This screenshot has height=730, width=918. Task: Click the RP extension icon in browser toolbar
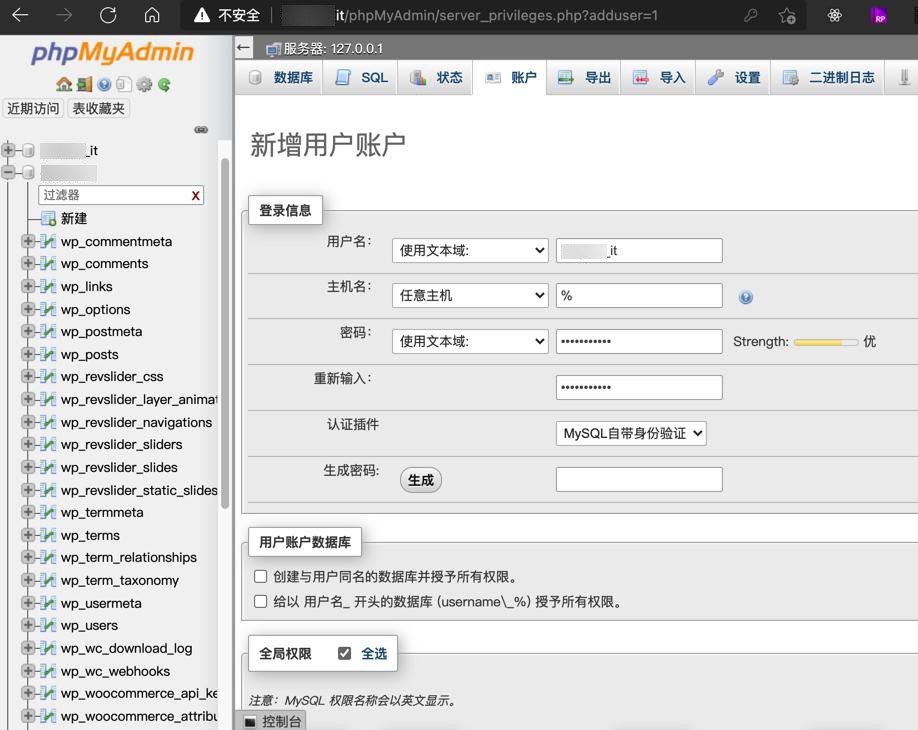tap(879, 15)
